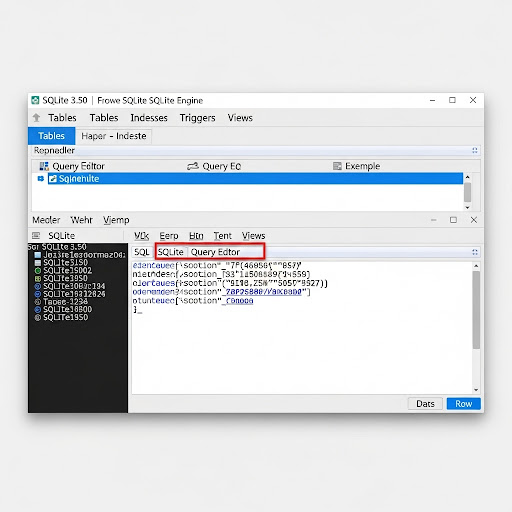
Task: Click up arrow of Sqlnehite list scrollbar
Action: 467,177
